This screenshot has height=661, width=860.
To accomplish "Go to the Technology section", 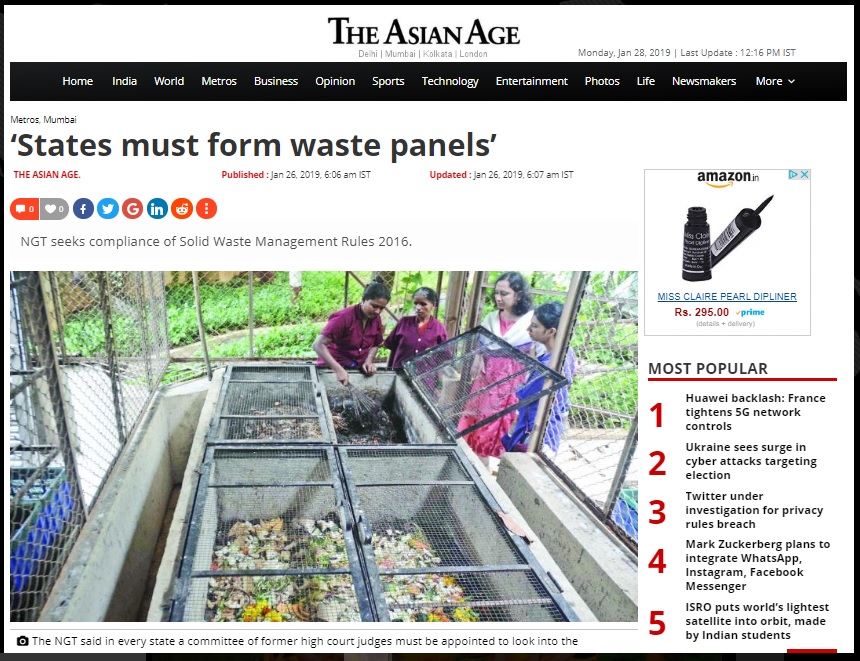I will (450, 81).
